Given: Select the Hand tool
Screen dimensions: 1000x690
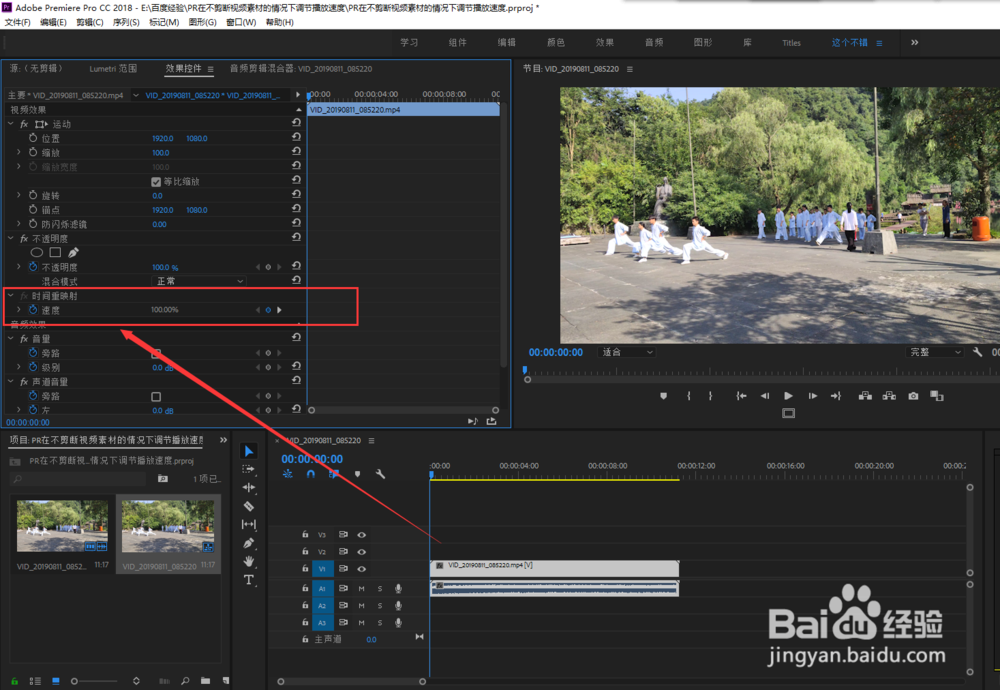Looking at the screenshot, I should (249, 561).
